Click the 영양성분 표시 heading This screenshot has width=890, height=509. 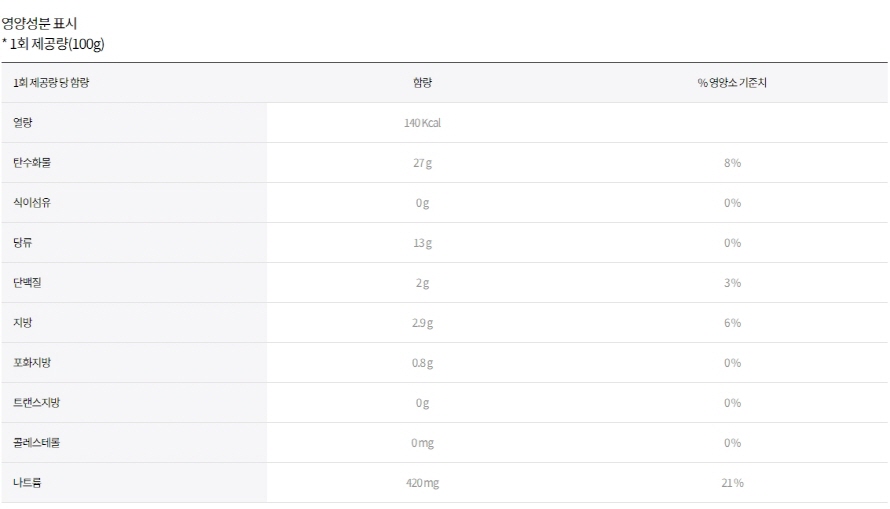(x=39, y=23)
